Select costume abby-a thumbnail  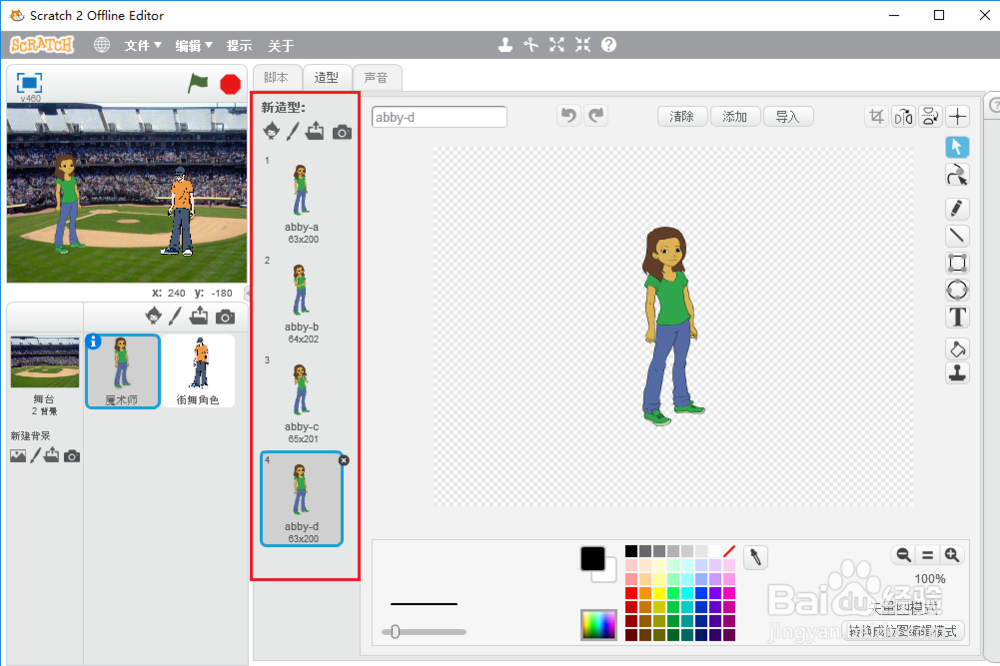[x=301, y=200]
